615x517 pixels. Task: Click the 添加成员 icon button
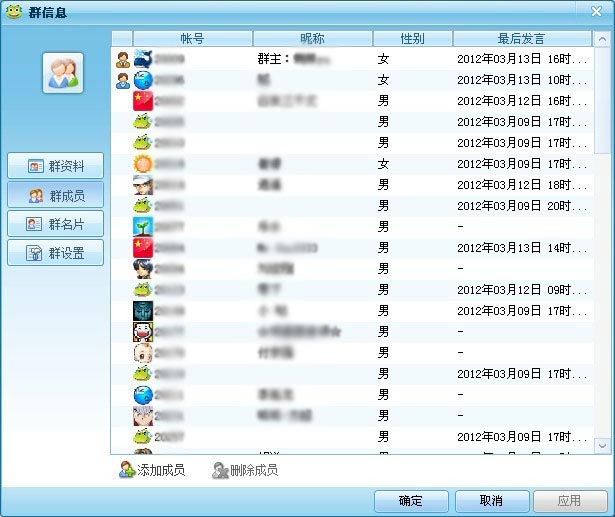(151, 470)
